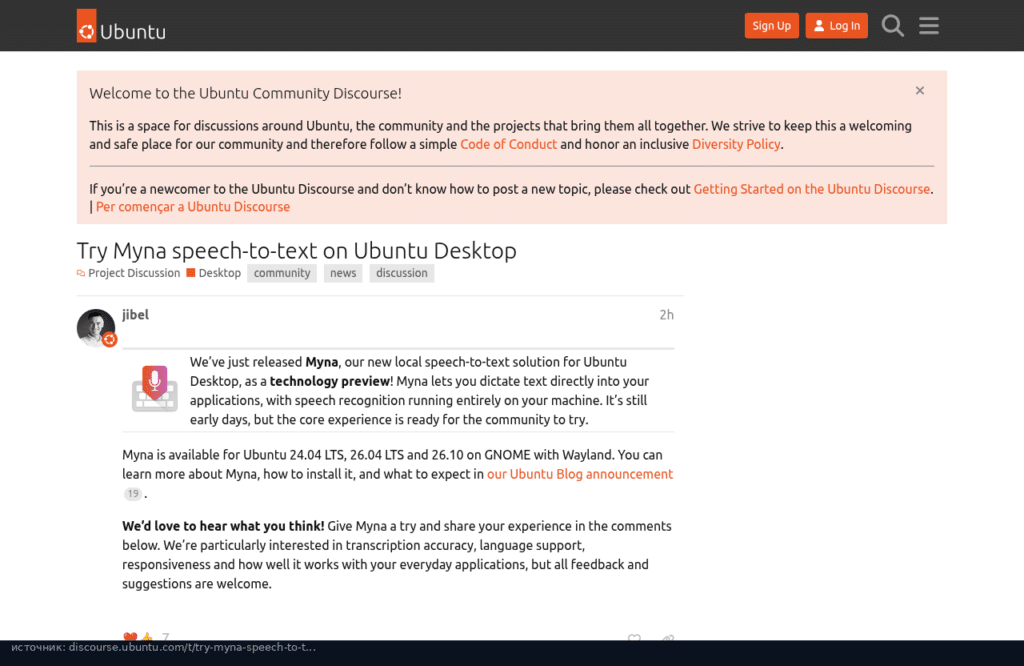Open the Diversity Policy link

pyautogui.click(x=736, y=144)
